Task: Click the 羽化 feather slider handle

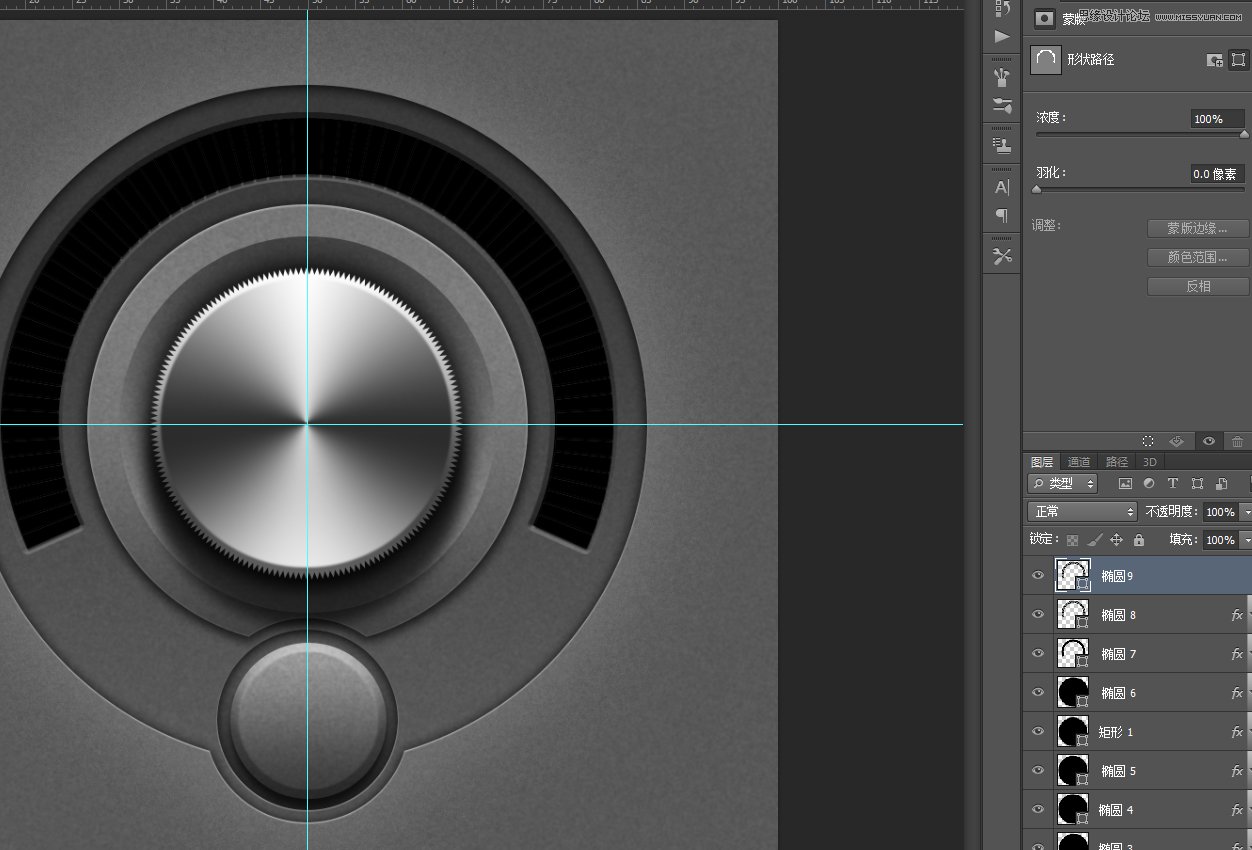Action: tap(1037, 189)
